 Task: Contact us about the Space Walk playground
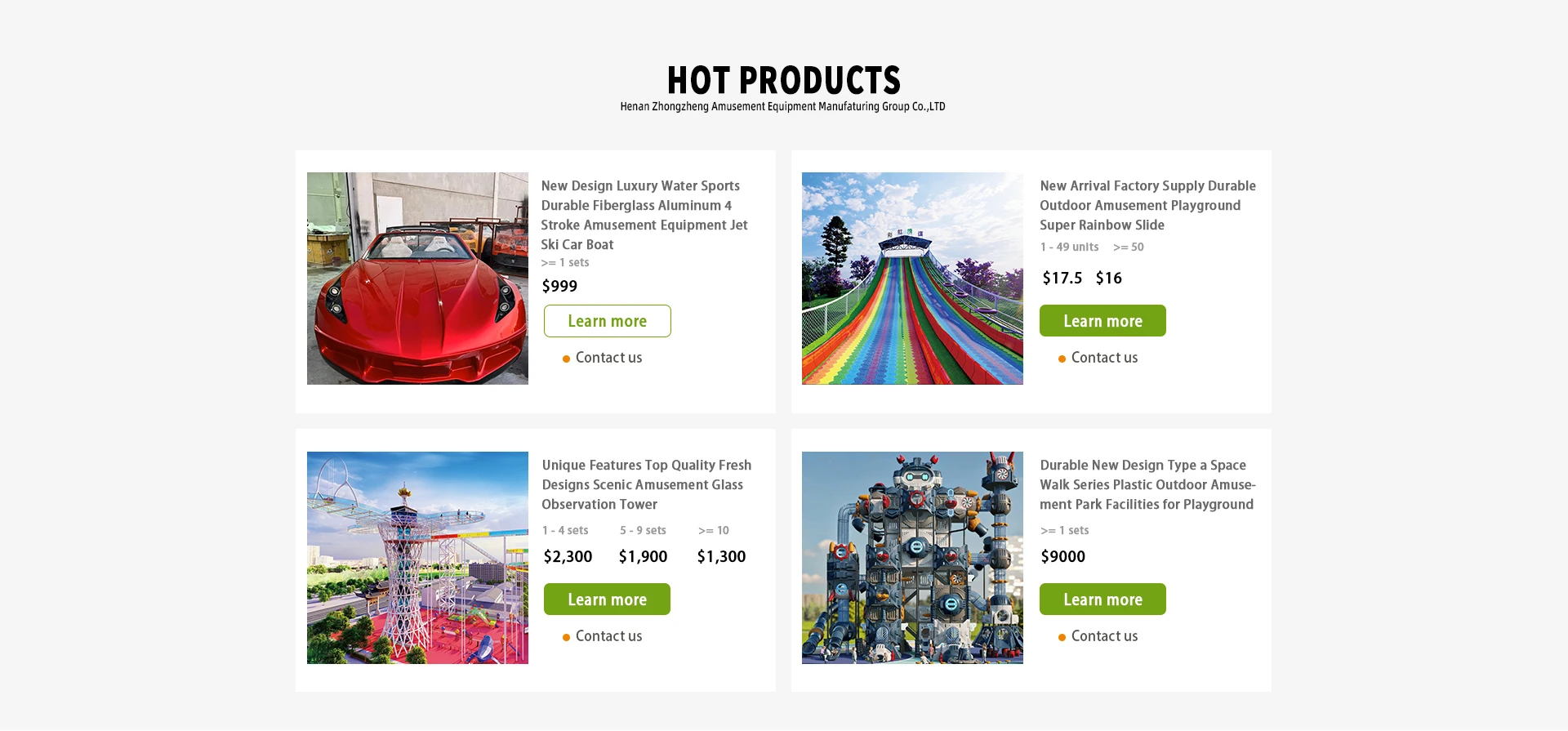[1104, 636]
